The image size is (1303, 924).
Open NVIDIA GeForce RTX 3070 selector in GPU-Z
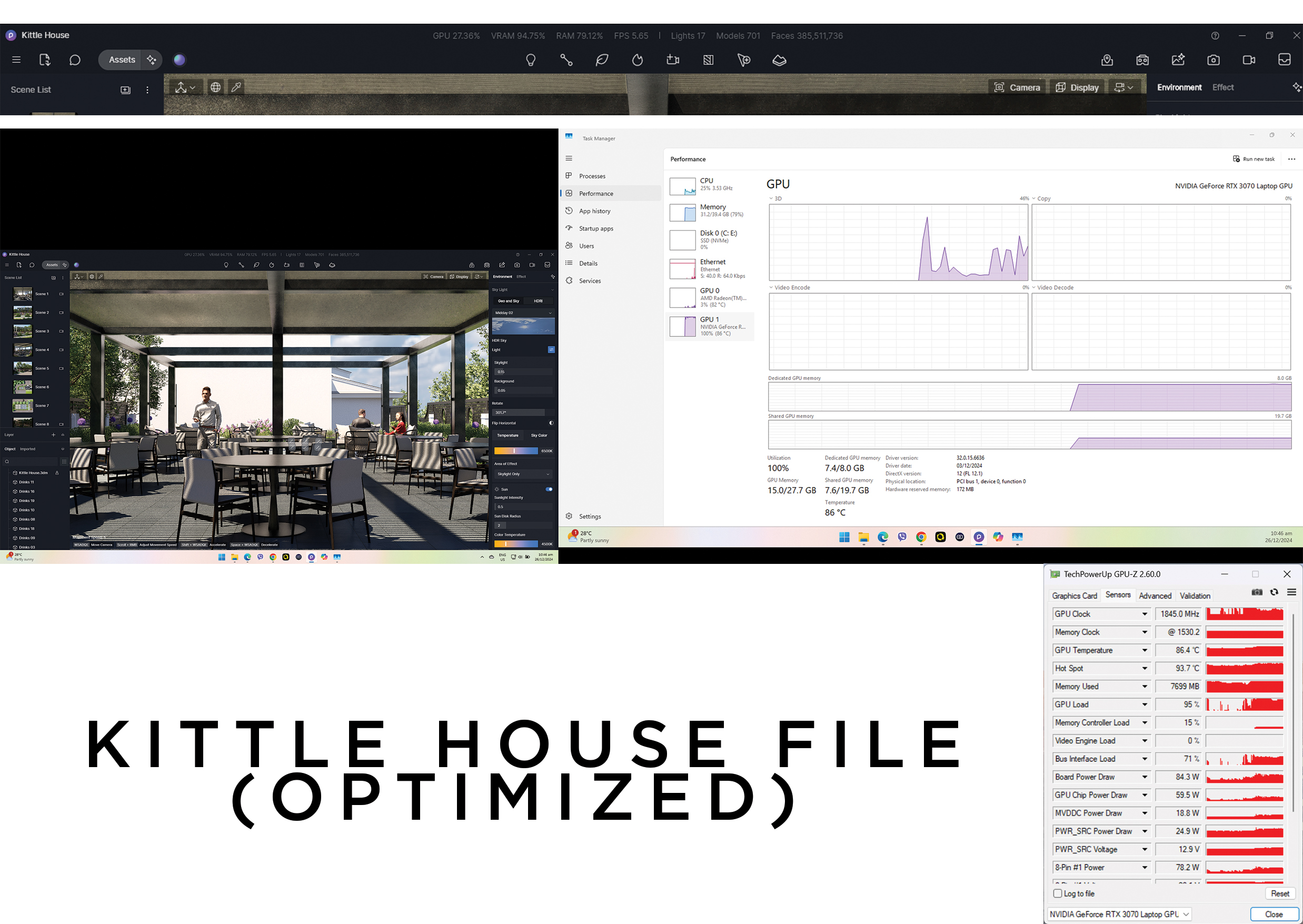coord(1119,914)
